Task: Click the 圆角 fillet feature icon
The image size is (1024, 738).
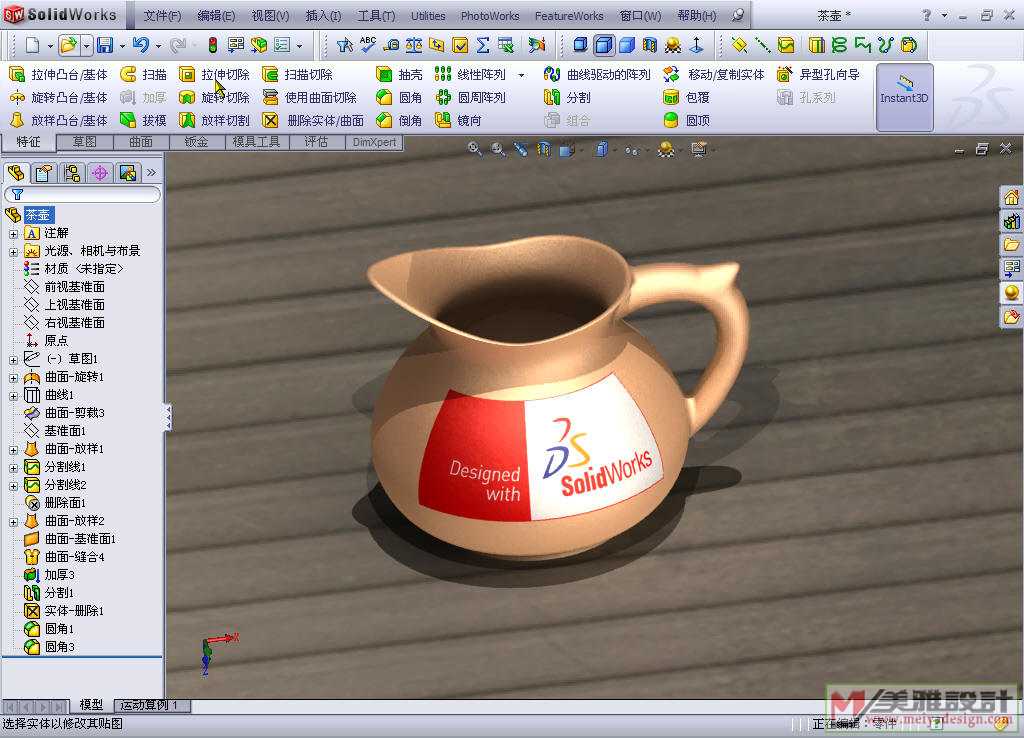Action: [384, 97]
